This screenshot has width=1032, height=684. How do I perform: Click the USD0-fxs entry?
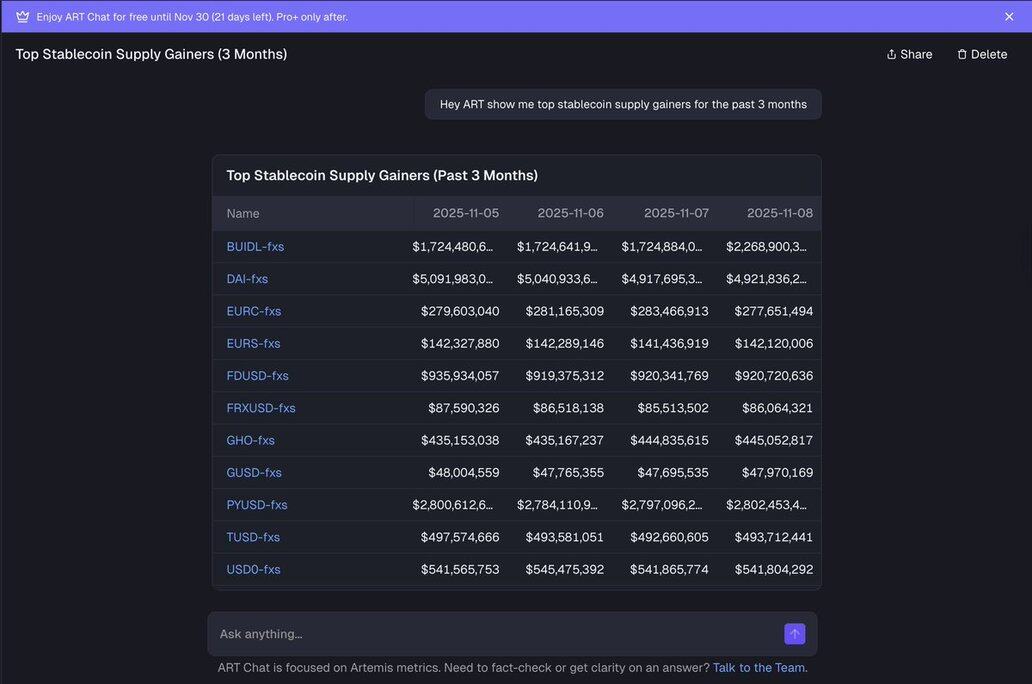click(x=253, y=570)
